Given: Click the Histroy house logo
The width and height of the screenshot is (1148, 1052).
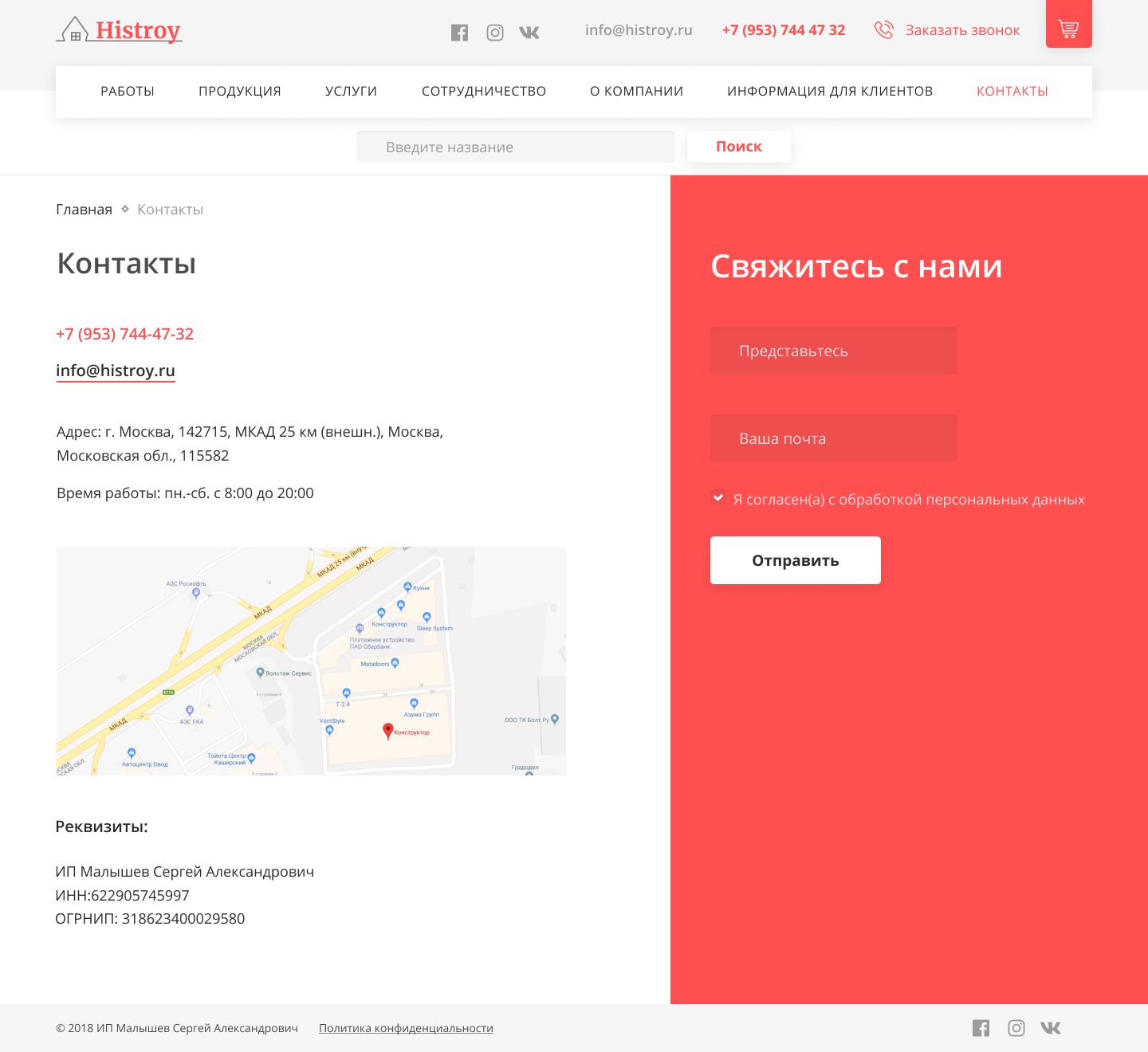Looking at the screenshot, I should pos(120,30).
